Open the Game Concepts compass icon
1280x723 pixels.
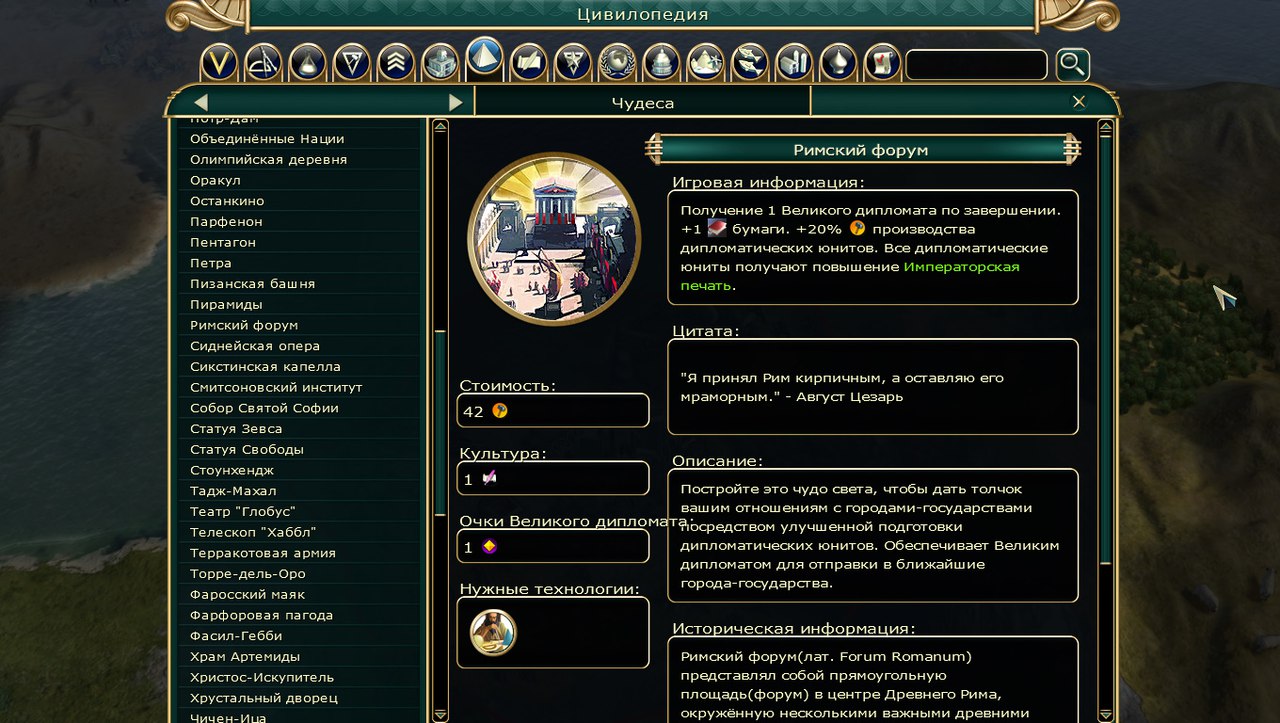click(263, 63)
